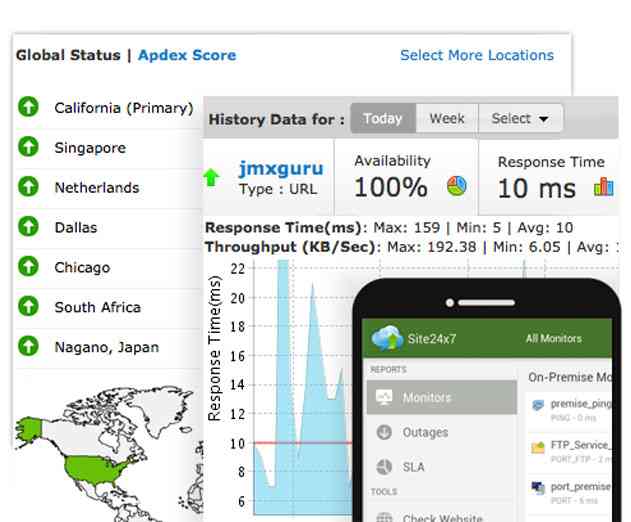The image size is (631, 522).
Task: Click the Singapore location row
Action: tap(109, 148)
